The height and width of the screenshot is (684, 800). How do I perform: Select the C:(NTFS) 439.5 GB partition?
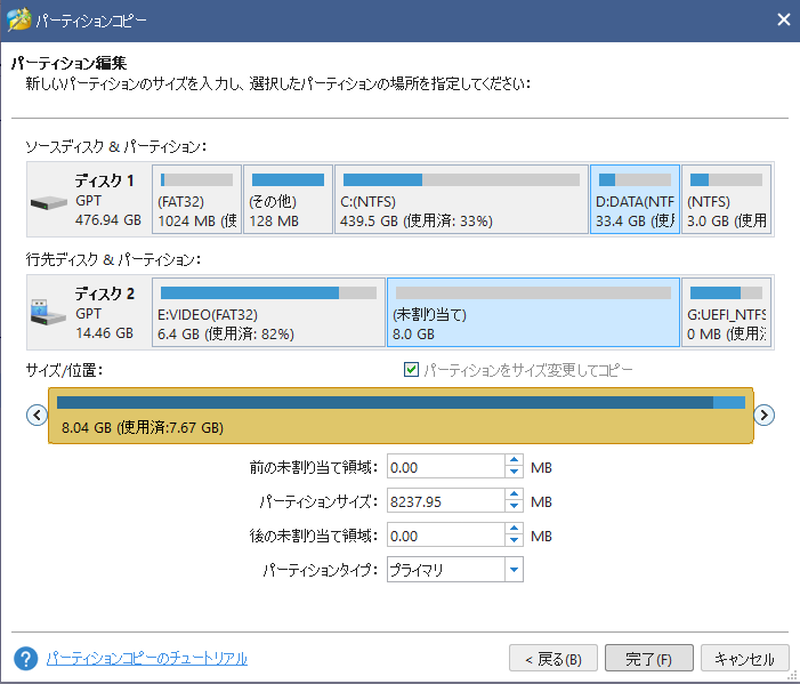pyautogui.click(x=462, y=199)
